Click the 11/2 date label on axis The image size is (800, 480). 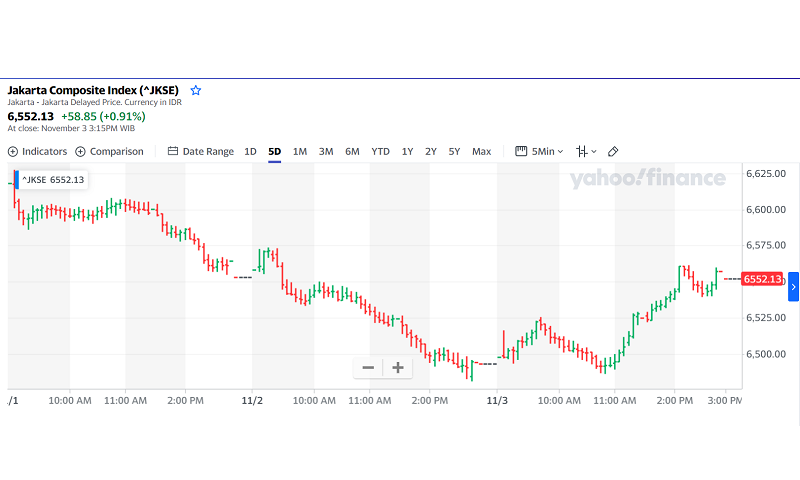(x=252, y=400)
